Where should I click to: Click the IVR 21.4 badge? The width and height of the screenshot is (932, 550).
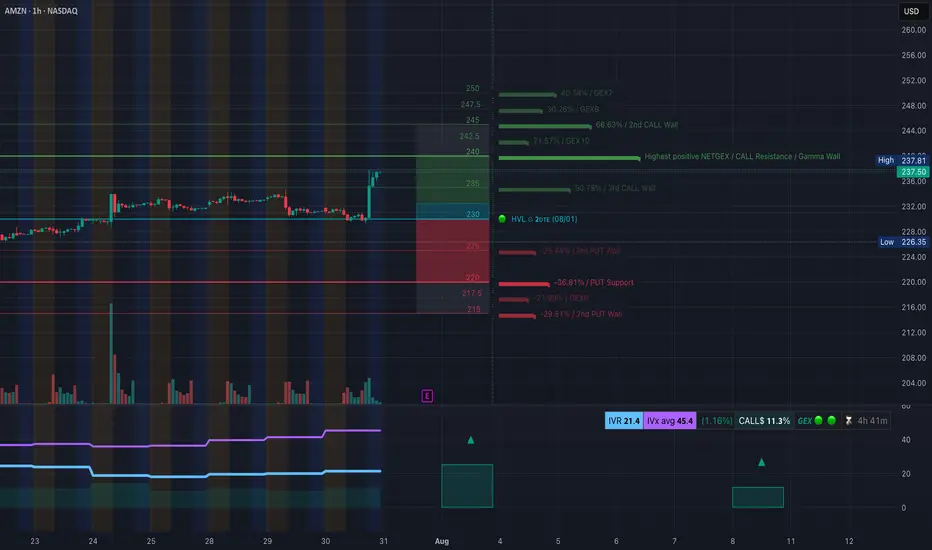click(624, 421)
